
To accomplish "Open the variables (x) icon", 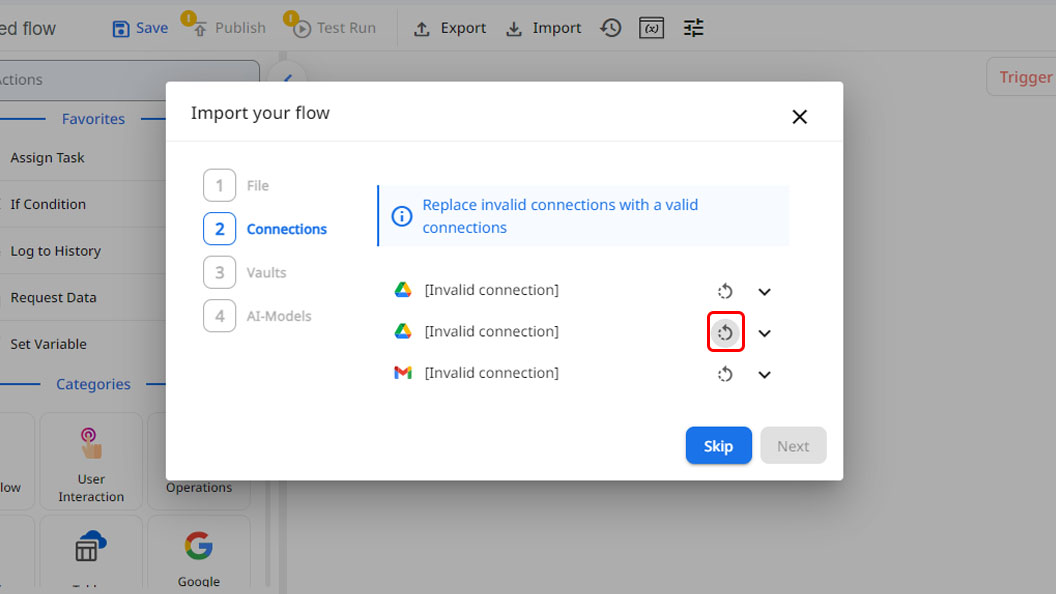I will click(x=651, y=28).
